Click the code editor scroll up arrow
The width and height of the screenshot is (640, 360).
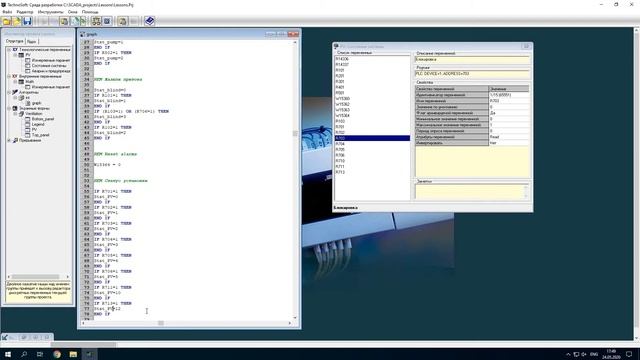click(295, 42)
